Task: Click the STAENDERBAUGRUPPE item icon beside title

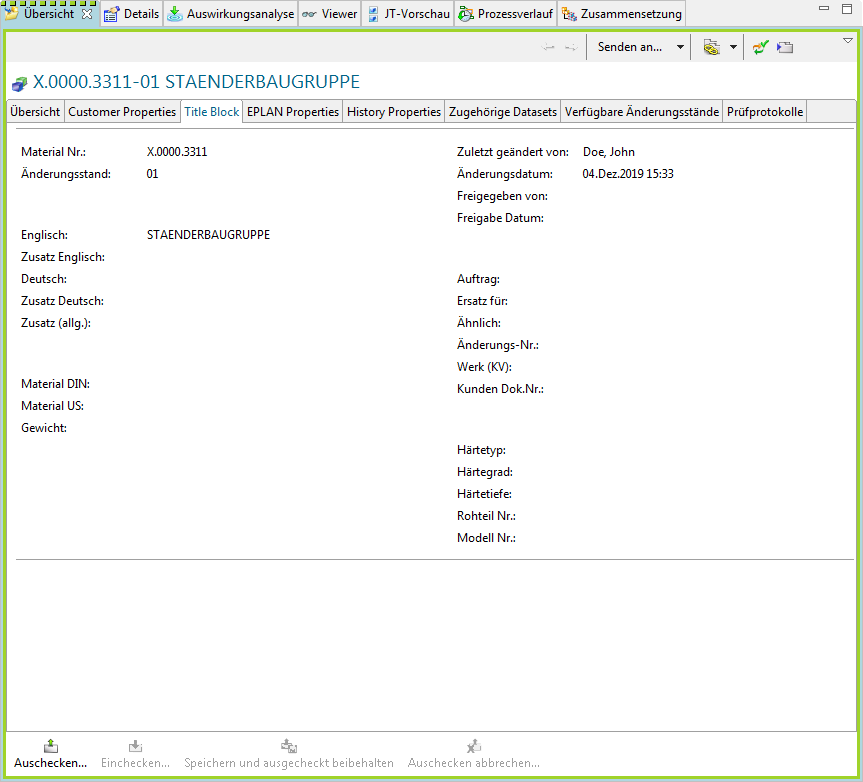Action: [x=19, y=84]
